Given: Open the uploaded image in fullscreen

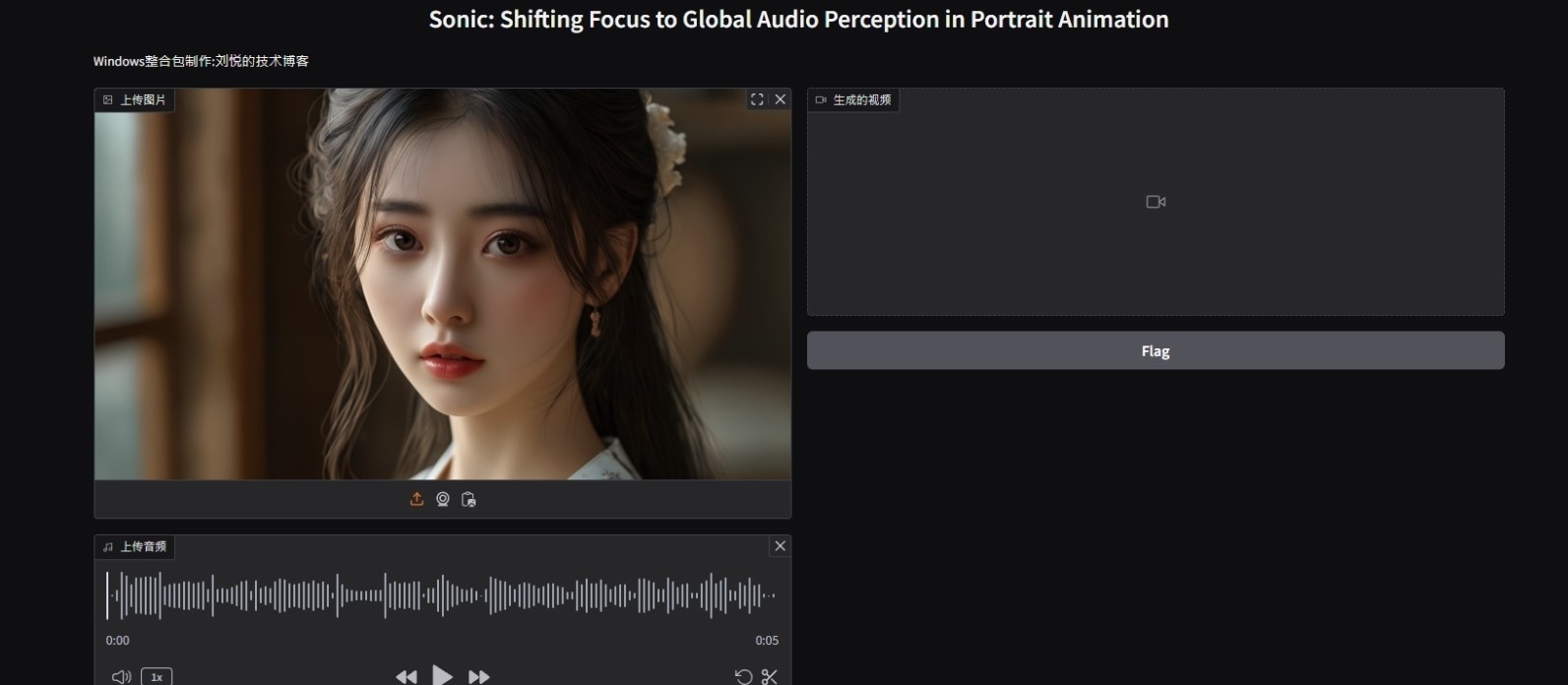Looking at the screenshot, I should pos(757,99).
